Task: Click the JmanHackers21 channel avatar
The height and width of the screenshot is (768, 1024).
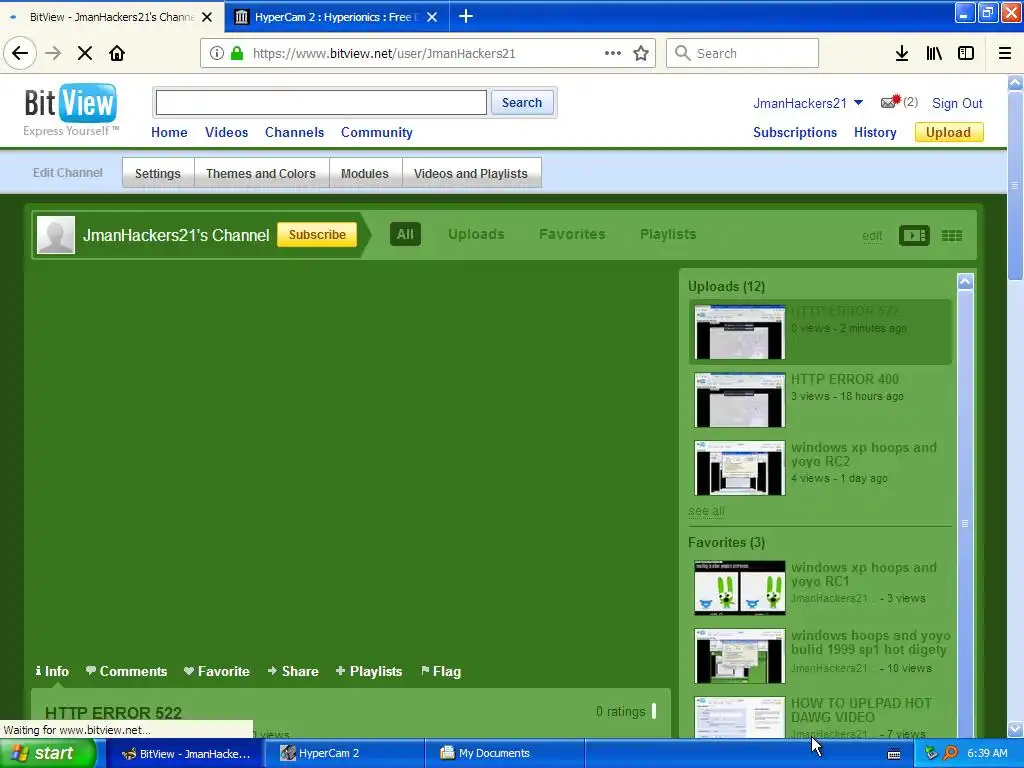Action: (56, 234)
